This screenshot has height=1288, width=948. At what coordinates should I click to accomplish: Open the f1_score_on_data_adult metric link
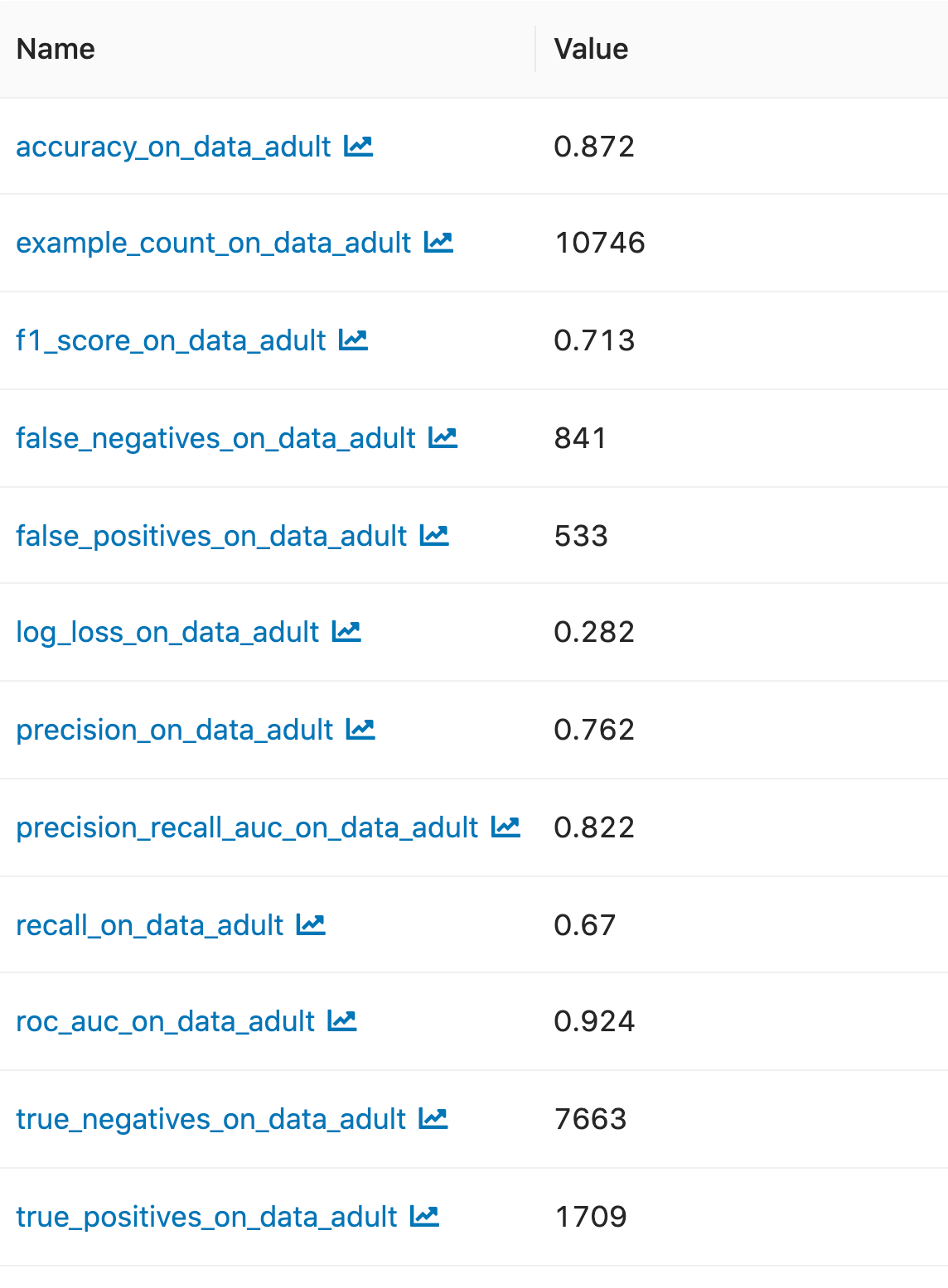coord(171,340)
